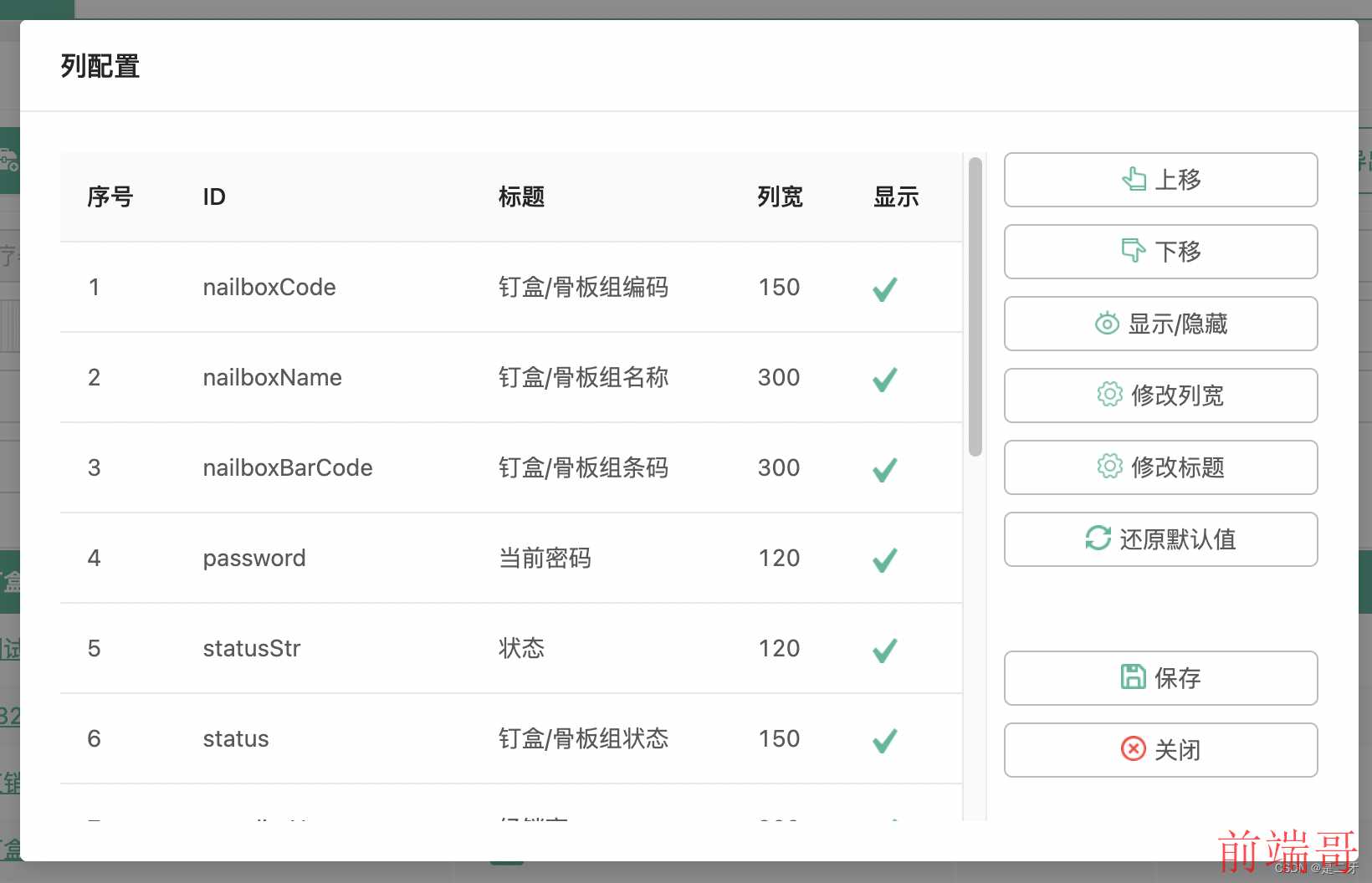Select the nailboxName ID cell

[272, 377]
